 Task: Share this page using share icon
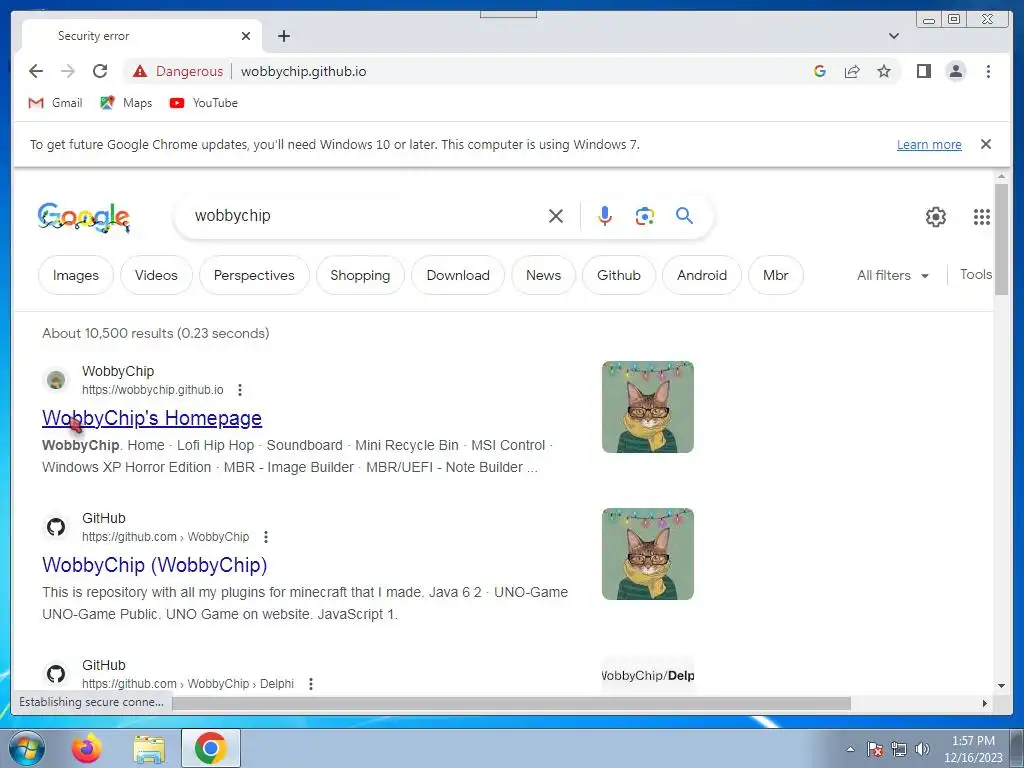[852, 71]
